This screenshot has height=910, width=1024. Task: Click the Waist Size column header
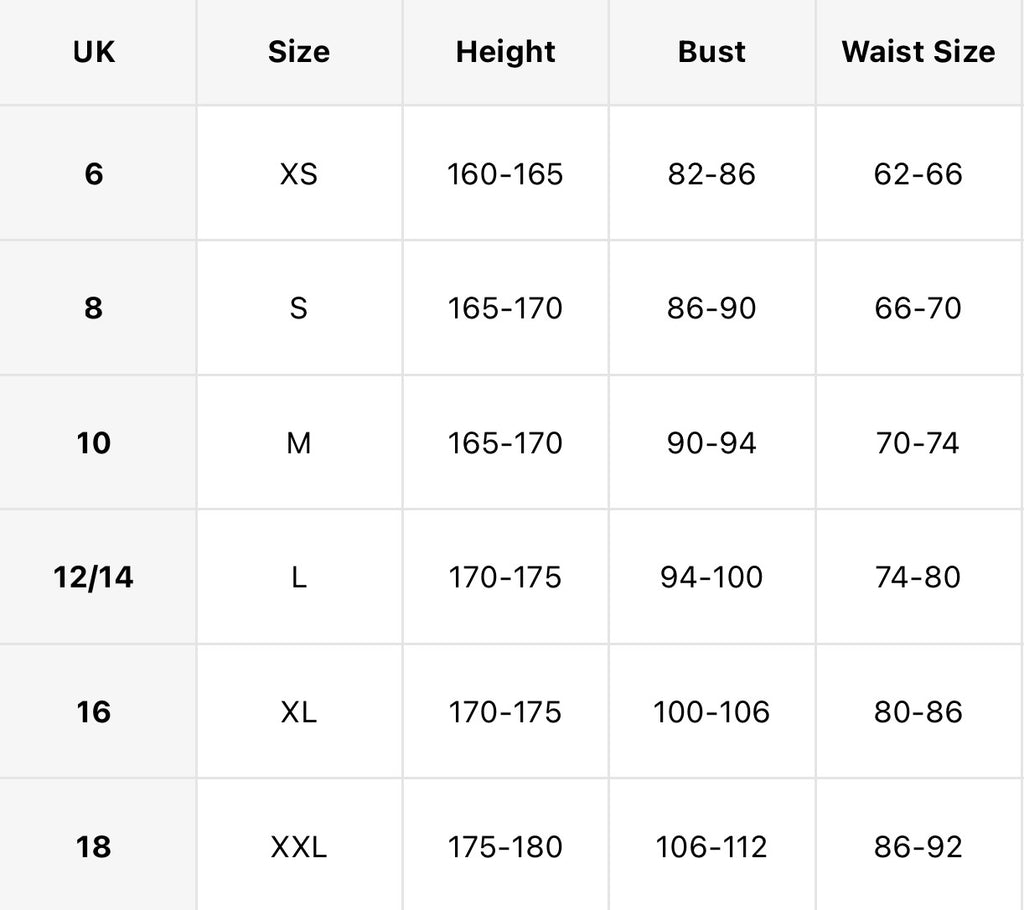918,52
